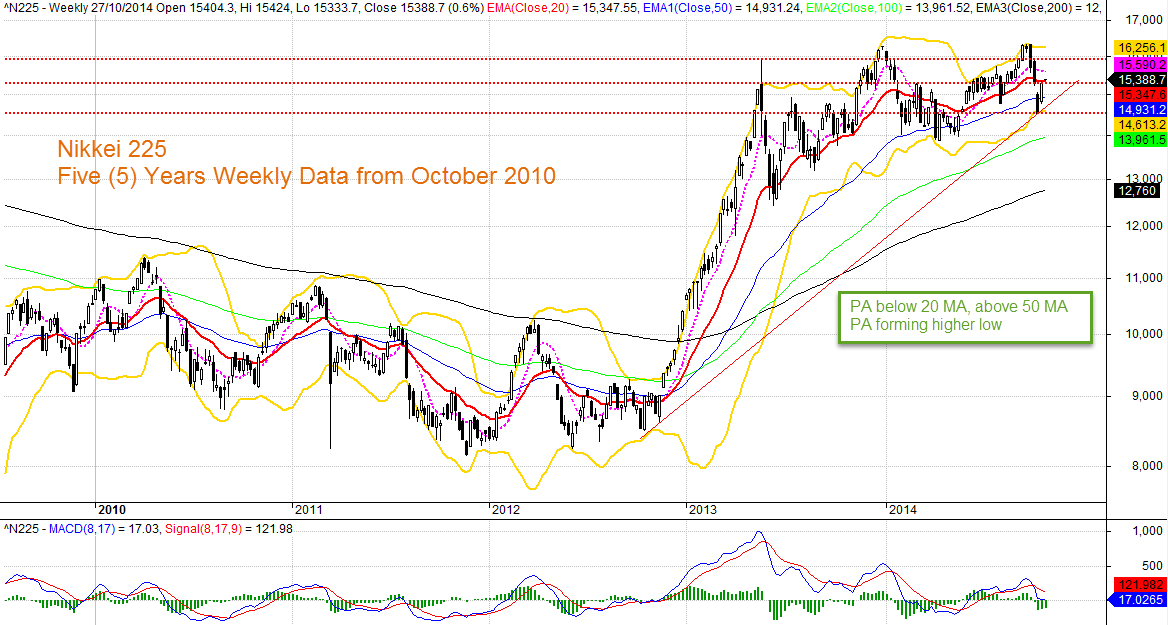Click the red 15,347.6 EMA label
This screenshot has width=1168, height=625.
[1140, 95]
